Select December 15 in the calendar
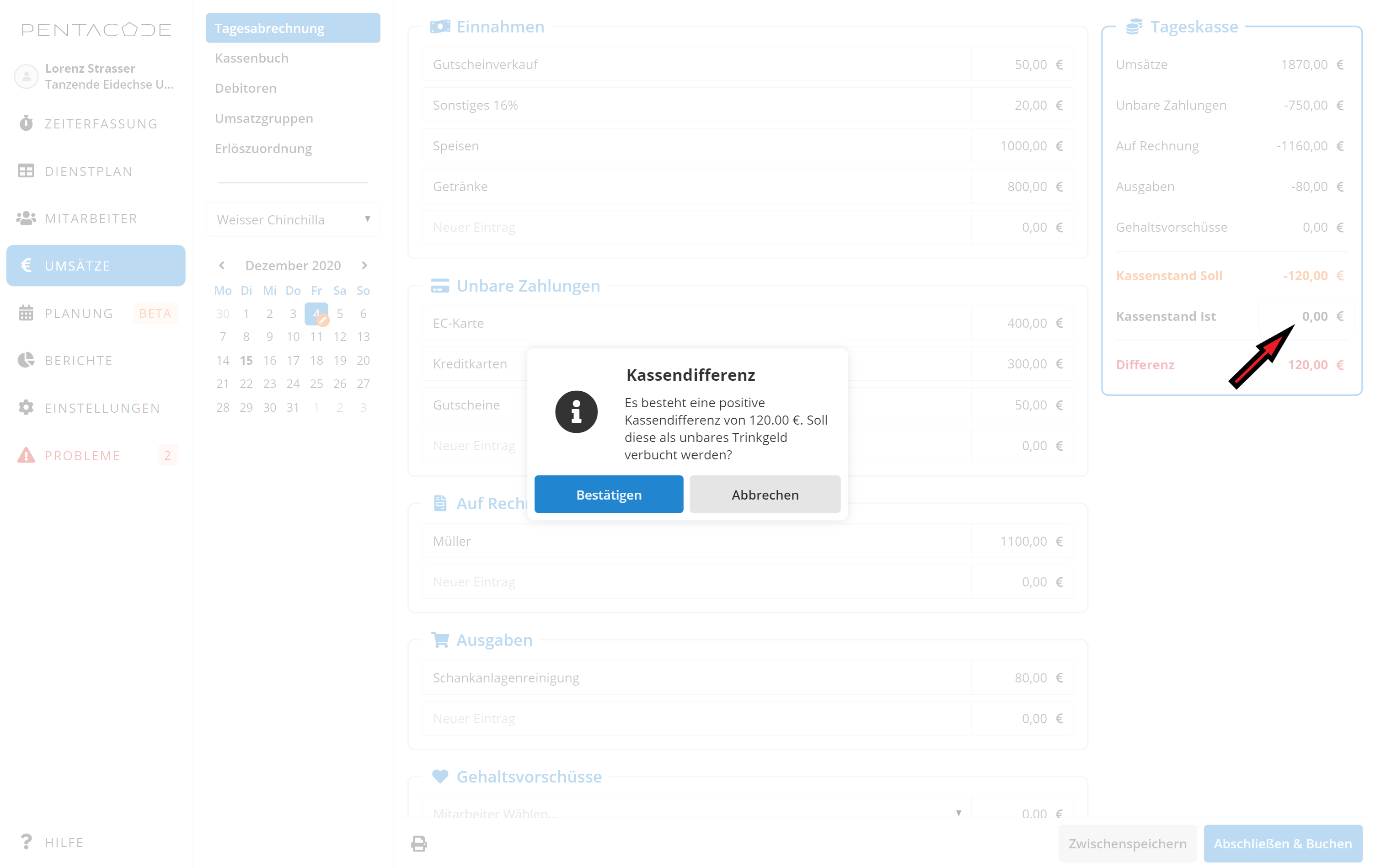 click(x=246, y=360)
